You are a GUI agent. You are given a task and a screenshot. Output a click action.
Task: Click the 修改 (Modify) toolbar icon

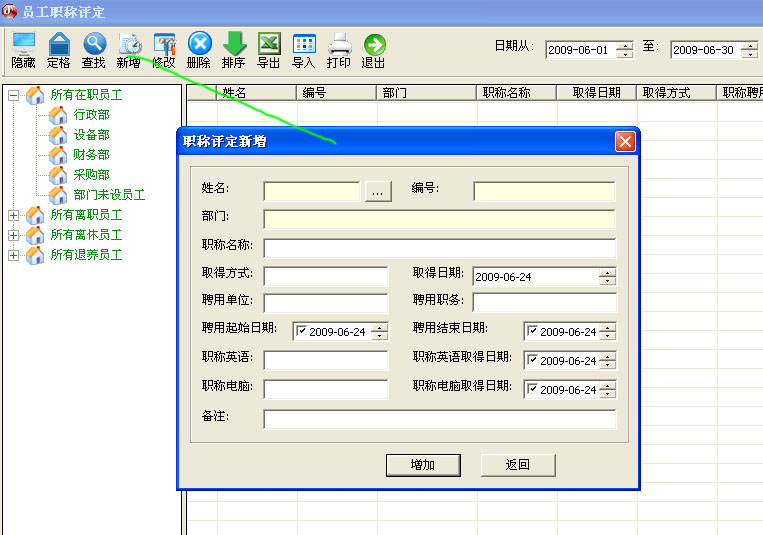[x=164, y=50]
